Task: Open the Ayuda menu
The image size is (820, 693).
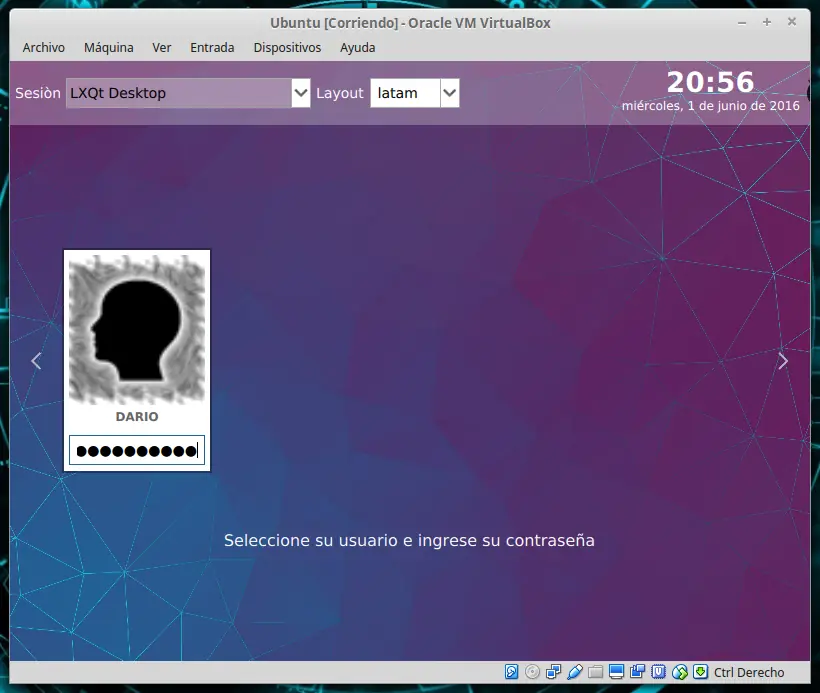Action: pyautogui.click(x=358, y=48)
